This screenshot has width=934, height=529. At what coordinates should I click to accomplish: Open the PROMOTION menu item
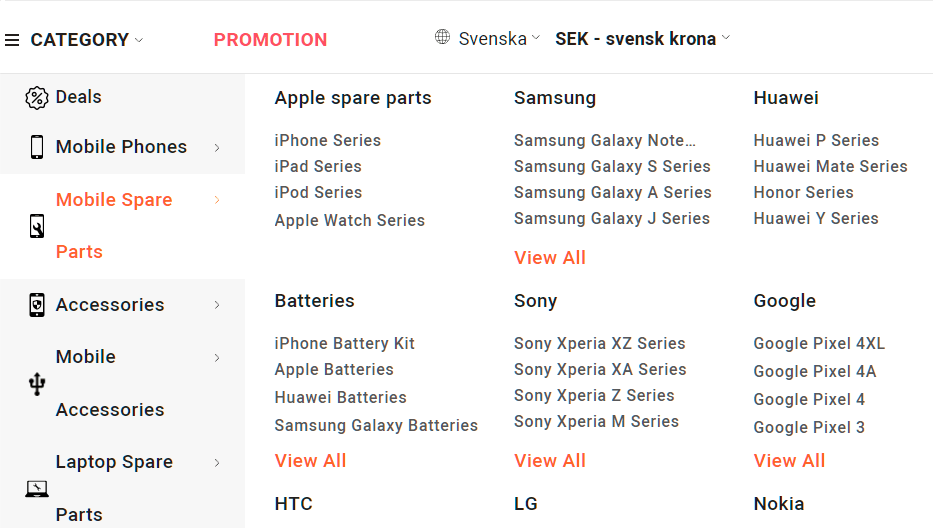pos(270,40)
